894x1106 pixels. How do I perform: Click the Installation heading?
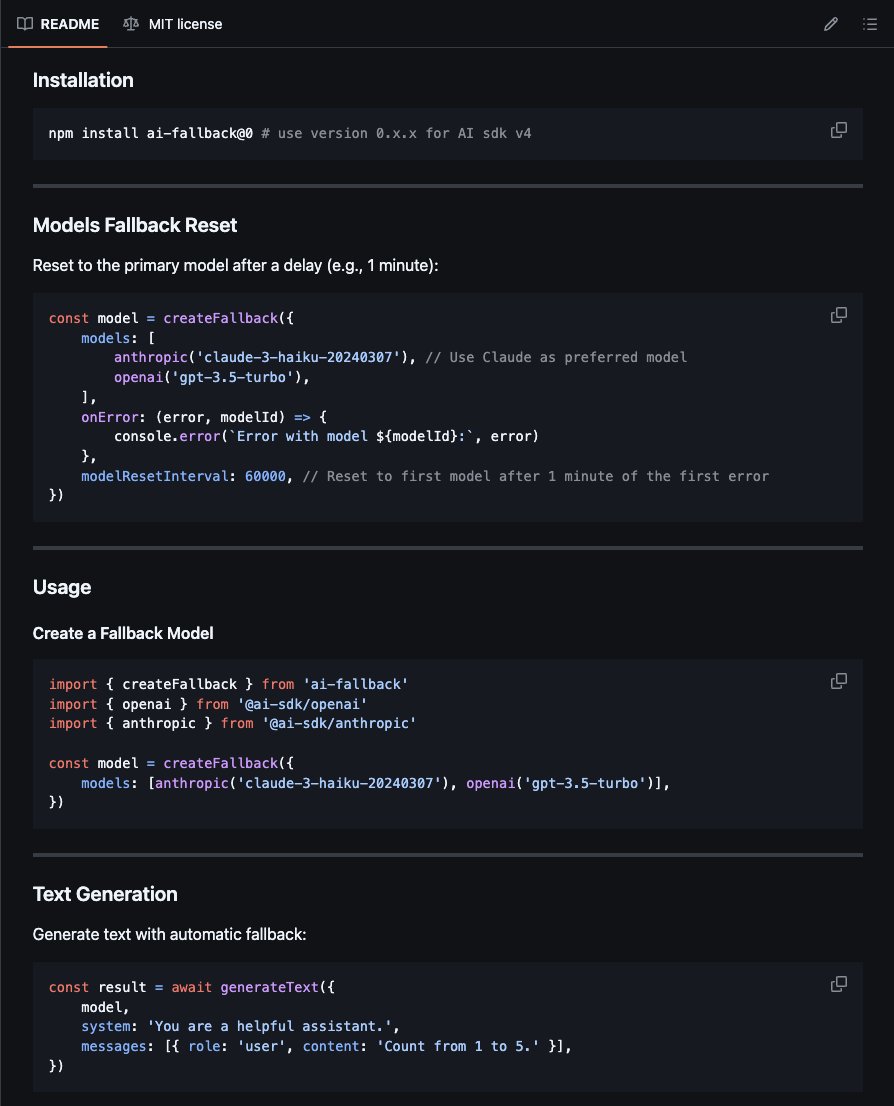coord(83,80)
